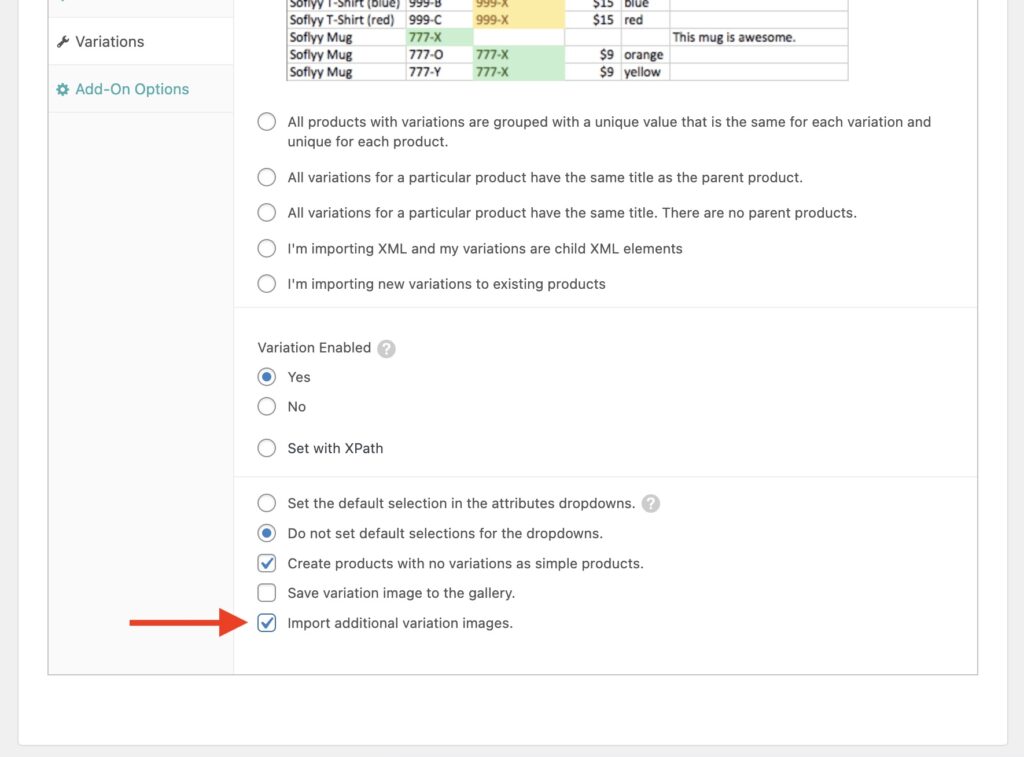Open help tooltip next to default attribute selection option
This screenshot has width=1024, height=757.
click(x=651, y=503)
